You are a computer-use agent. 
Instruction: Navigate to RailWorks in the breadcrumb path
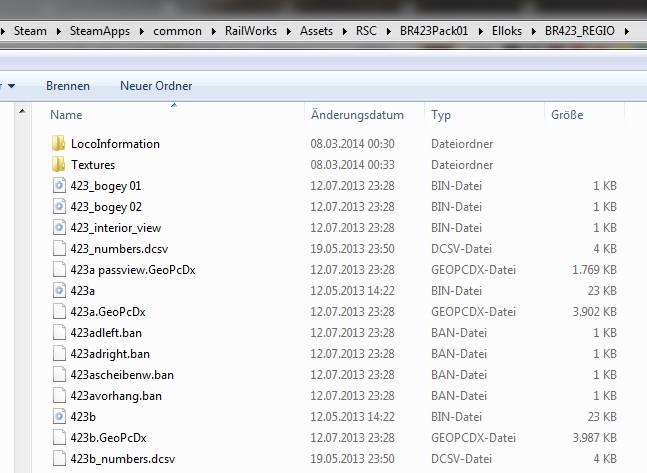point(251,31)
